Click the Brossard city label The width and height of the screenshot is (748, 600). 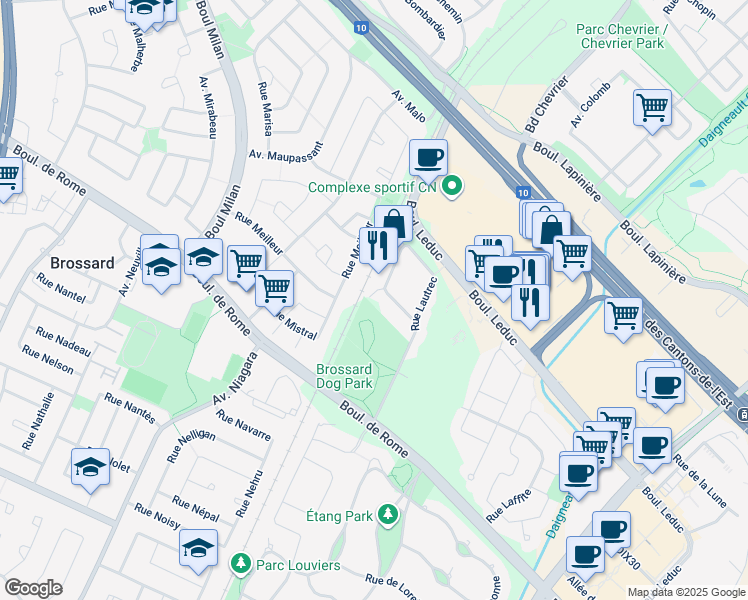(x=82, y=263)
